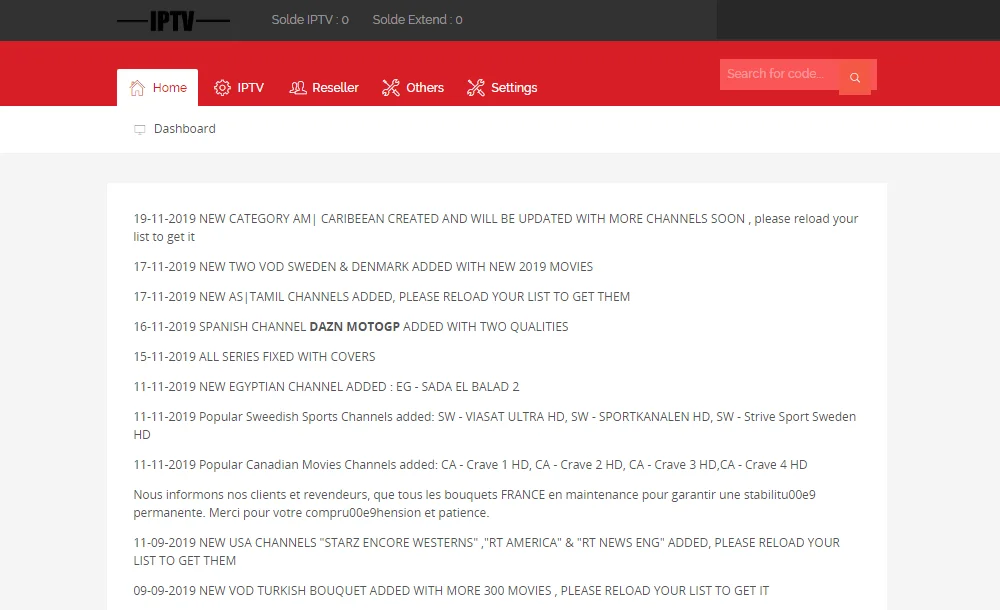Focus the Search for code field
Viewport: 1000px width, 610px height.
click(x=778, y=74)
